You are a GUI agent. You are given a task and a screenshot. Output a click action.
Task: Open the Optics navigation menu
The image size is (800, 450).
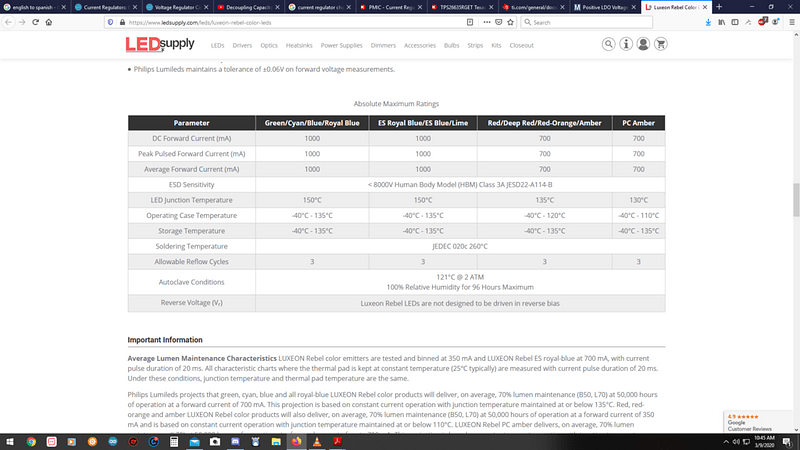coord(269,45)
